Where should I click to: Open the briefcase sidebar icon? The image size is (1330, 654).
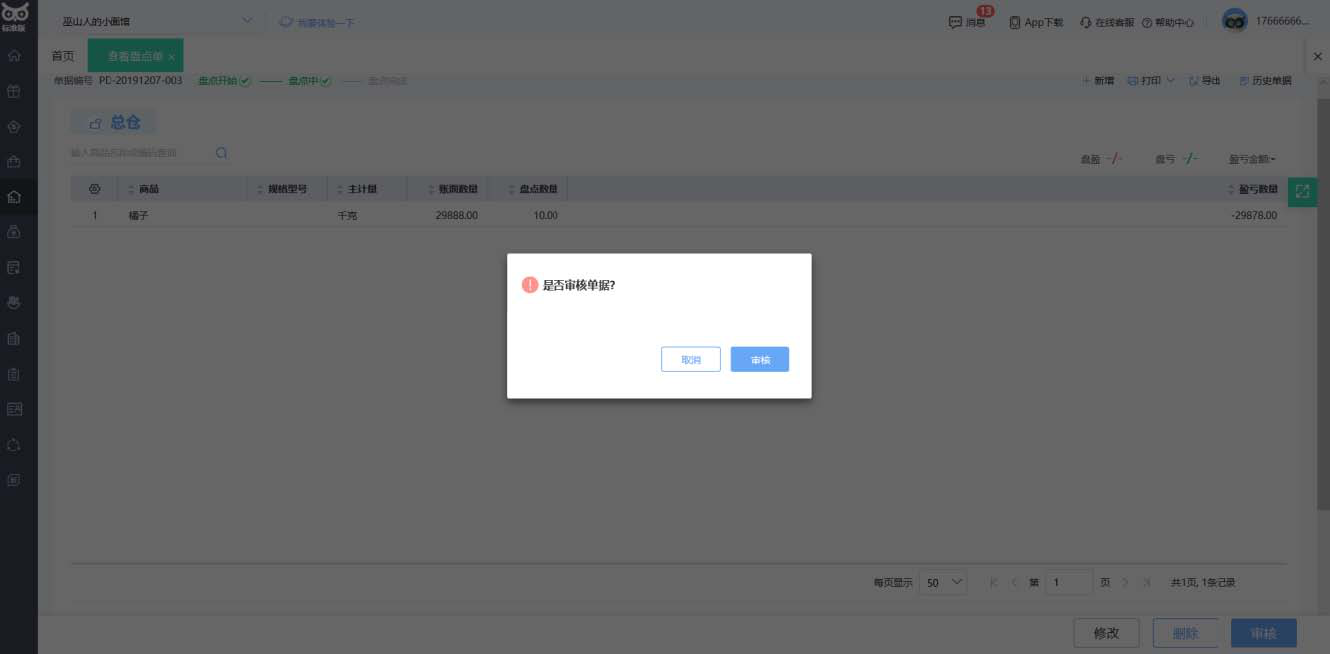pyautogui.click(x=14, y=161)
